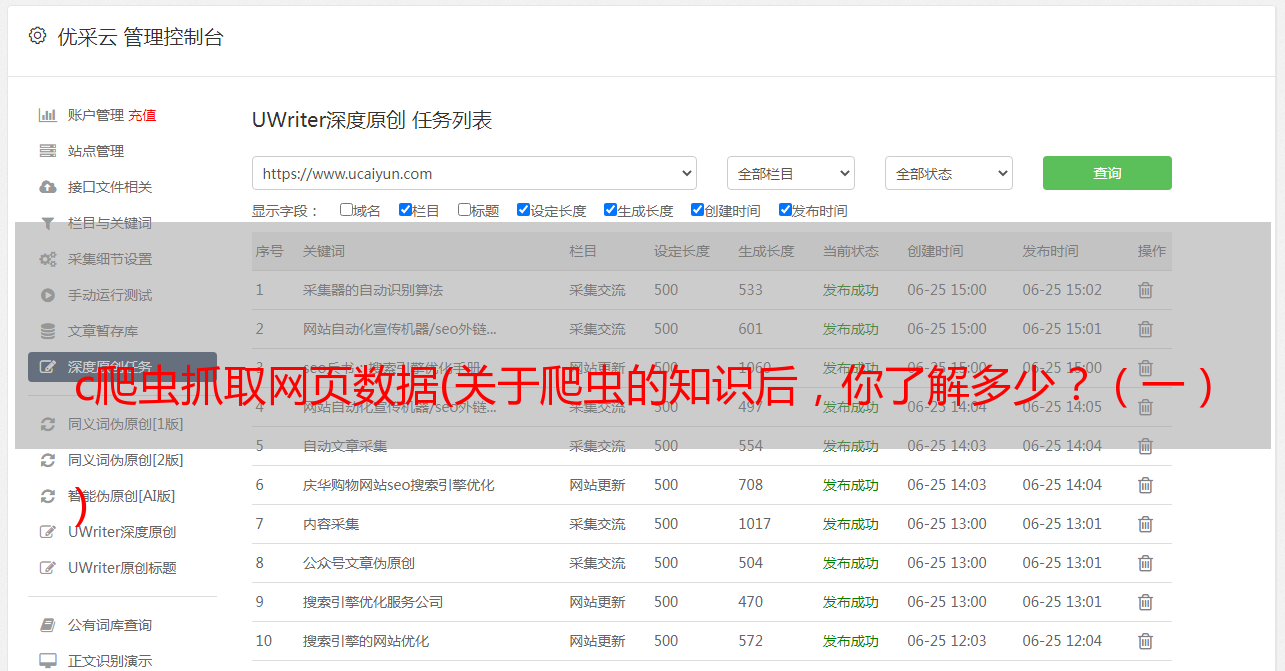Click the 站点管理 server icon
The height and width of the screenshot is (671, 1285).
point(47,151)
